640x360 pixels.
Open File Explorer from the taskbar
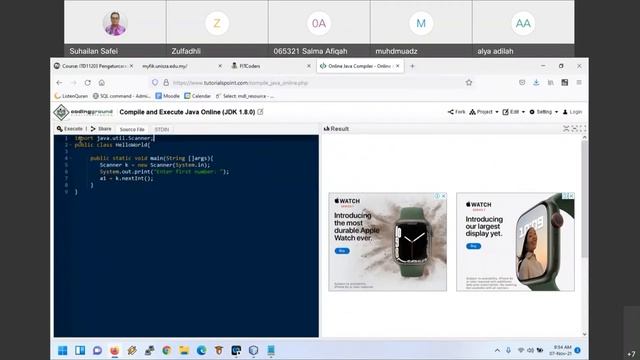tap(184, 350)
